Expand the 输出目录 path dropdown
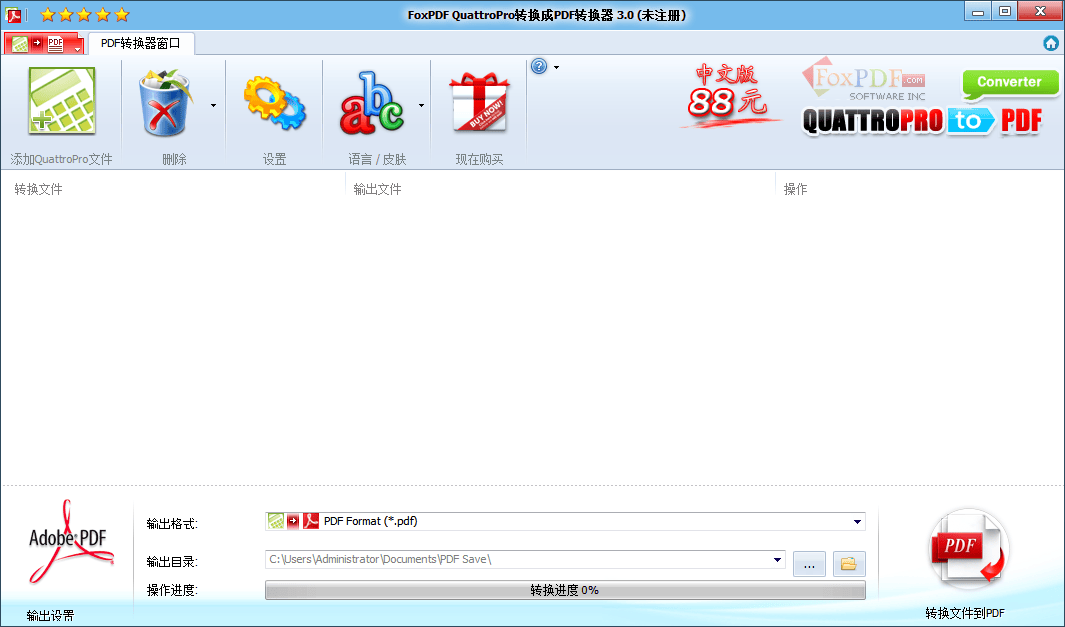The image size is (1065, 627). [779, 561]
